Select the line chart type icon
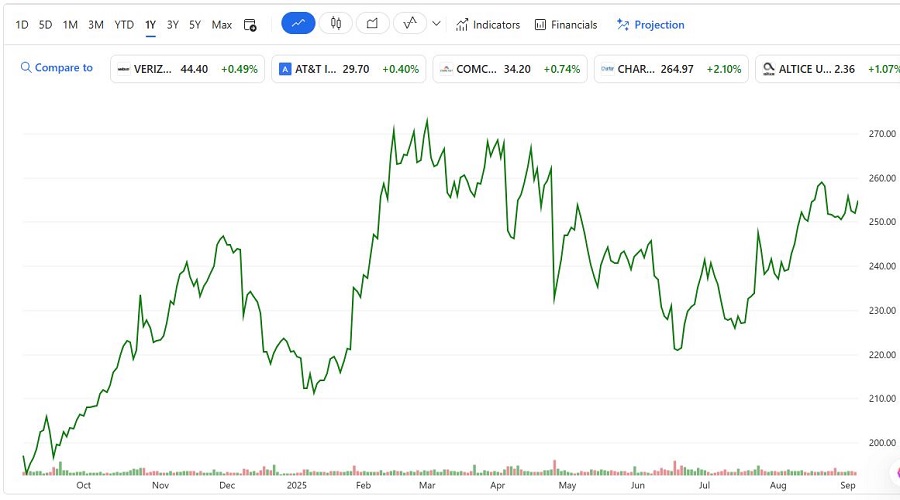 (x=298, y=24)
